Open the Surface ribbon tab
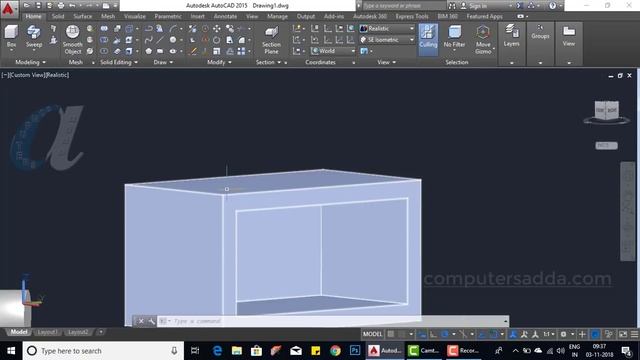The width and height of the screenshot is (640, 360). point(83,16)
